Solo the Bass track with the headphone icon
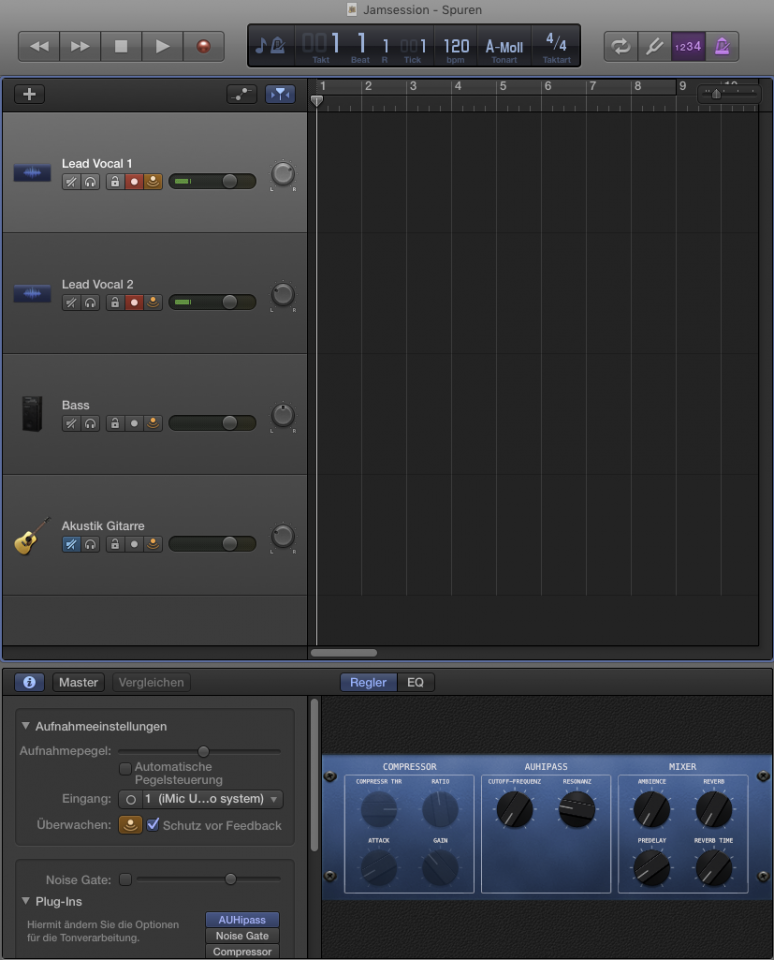 [91, 423]
